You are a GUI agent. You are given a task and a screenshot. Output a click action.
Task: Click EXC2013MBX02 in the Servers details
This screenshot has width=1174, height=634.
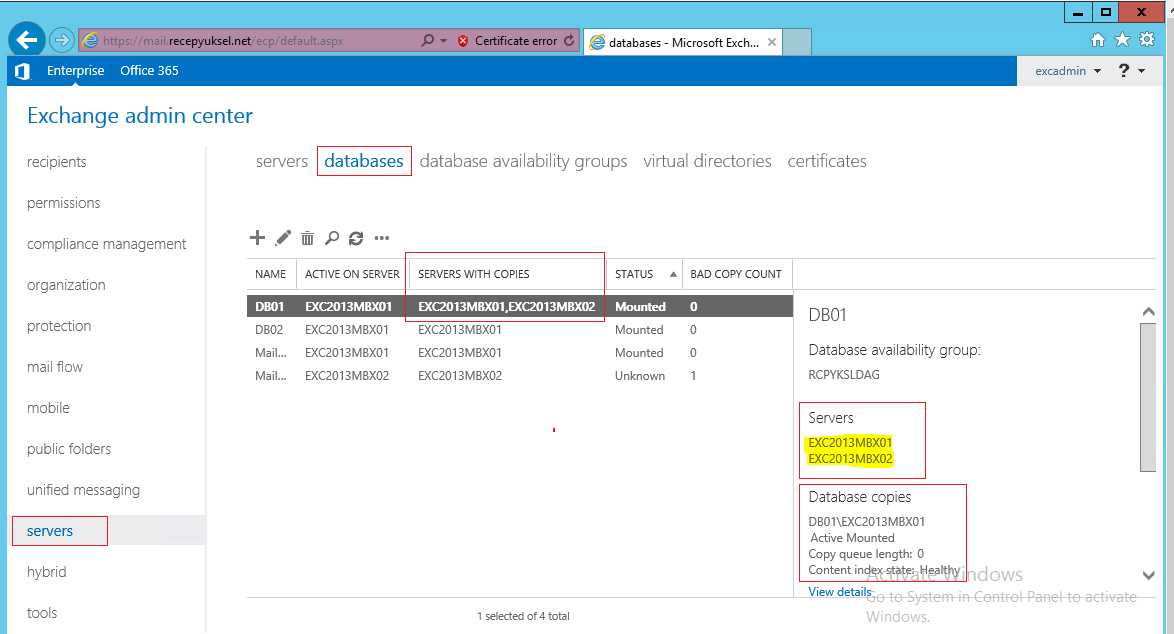tap(850, 459)
